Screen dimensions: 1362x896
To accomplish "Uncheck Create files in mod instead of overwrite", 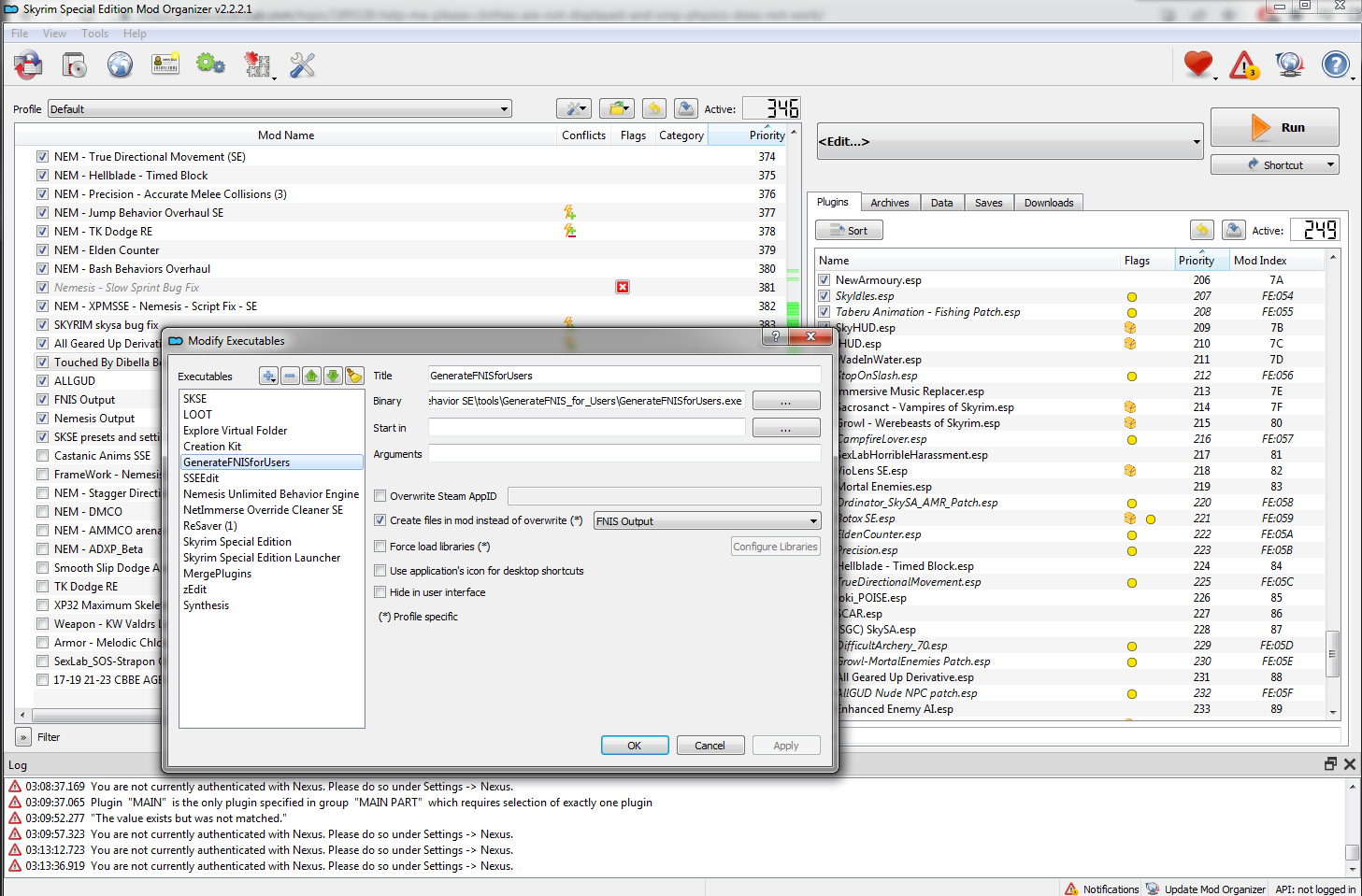I will coord(380,520).
